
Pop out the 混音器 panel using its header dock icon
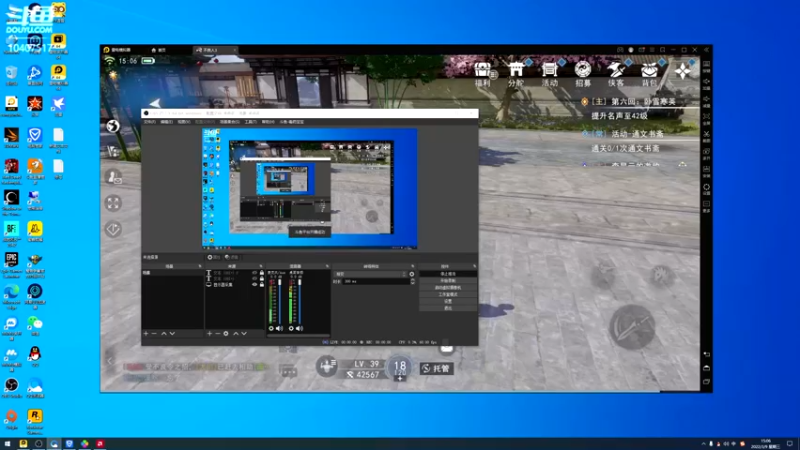[327, 266]
